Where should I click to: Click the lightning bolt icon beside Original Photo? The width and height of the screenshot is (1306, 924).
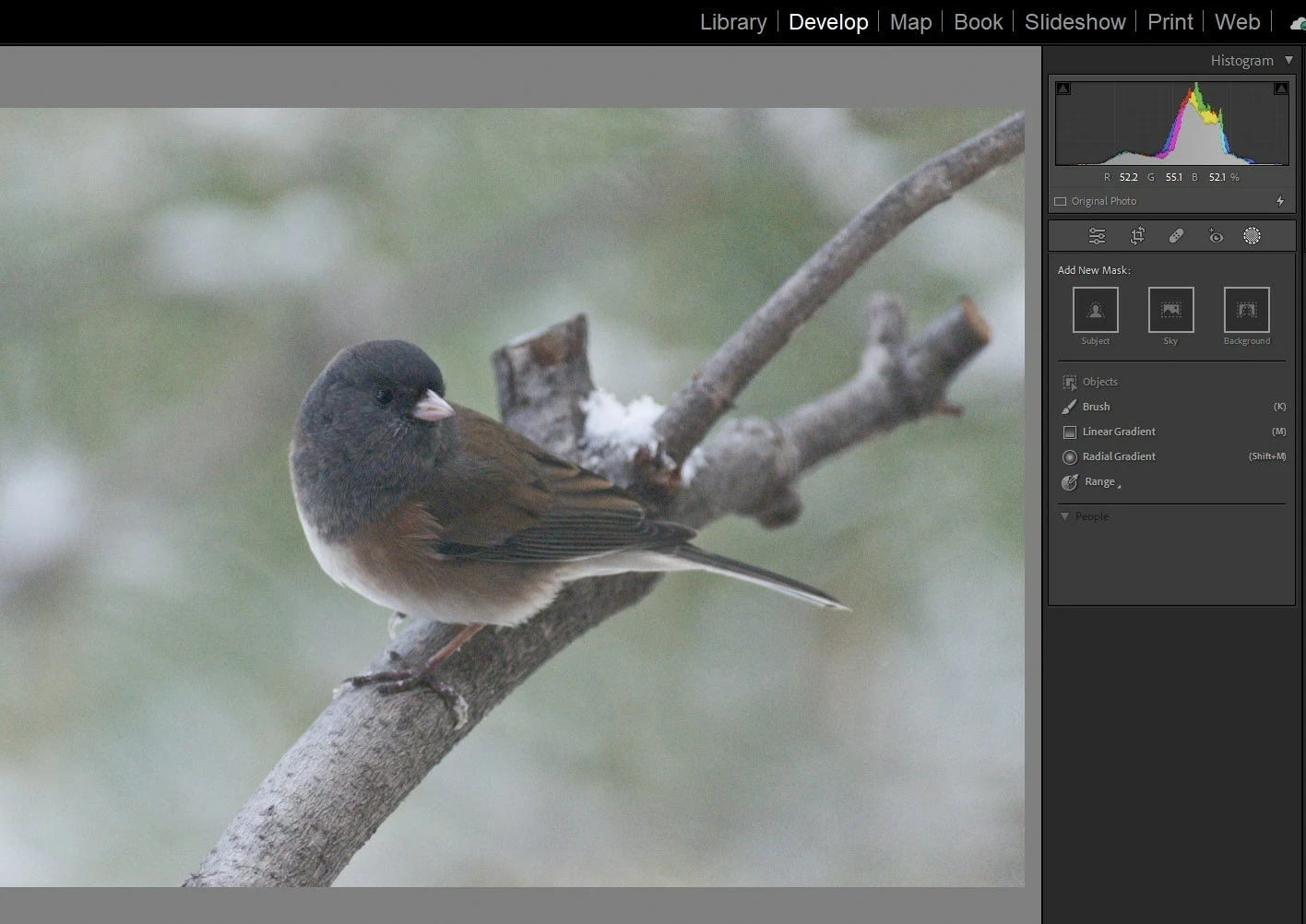pos(1280,201)
